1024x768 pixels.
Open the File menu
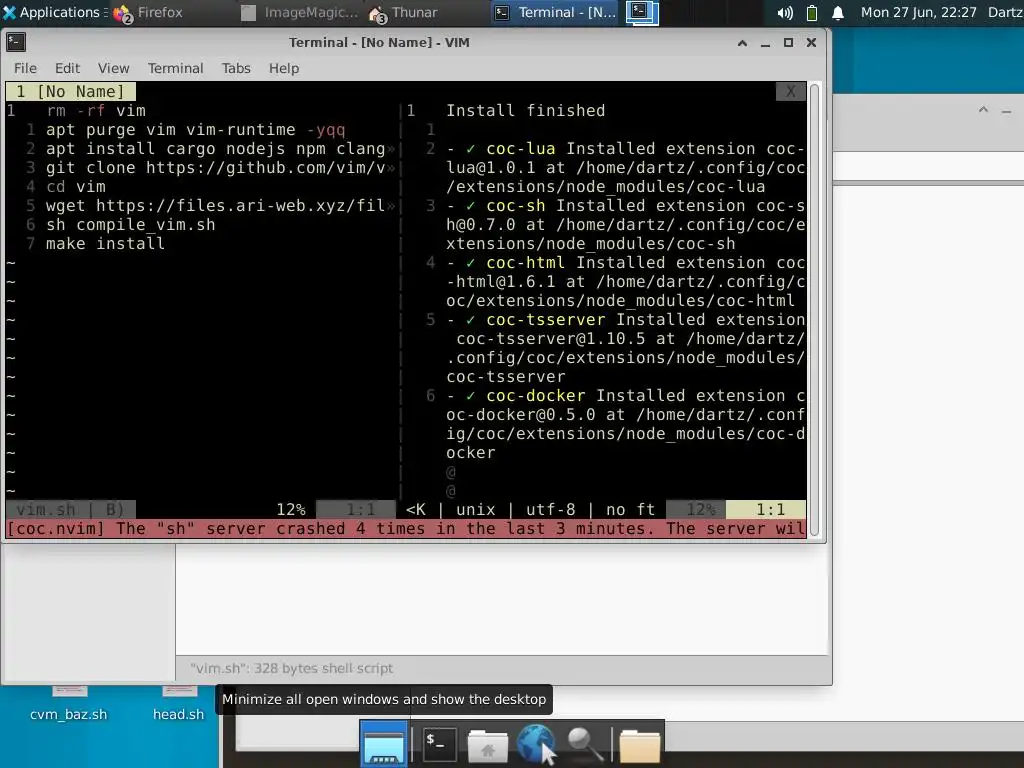(25, 68)
